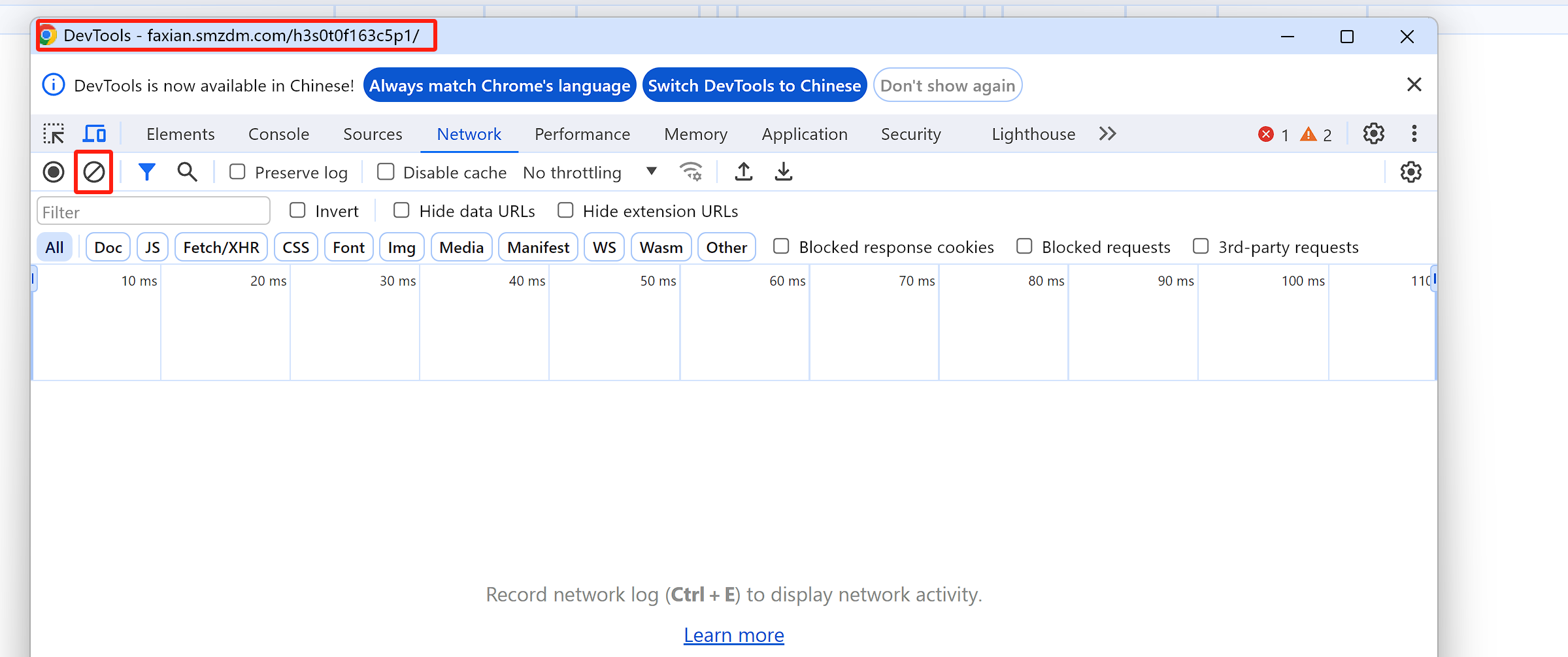This screenshot has width=1568, height=657.
Task: Open the Sources tab
Action: [373, 134]
